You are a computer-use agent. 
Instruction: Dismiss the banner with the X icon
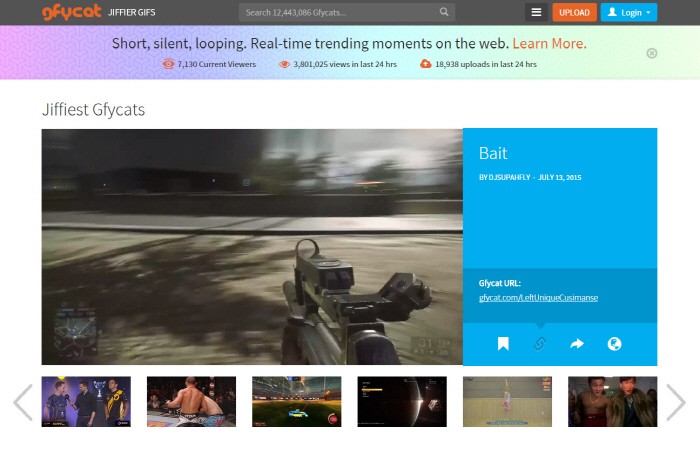(x=651, y=54)
